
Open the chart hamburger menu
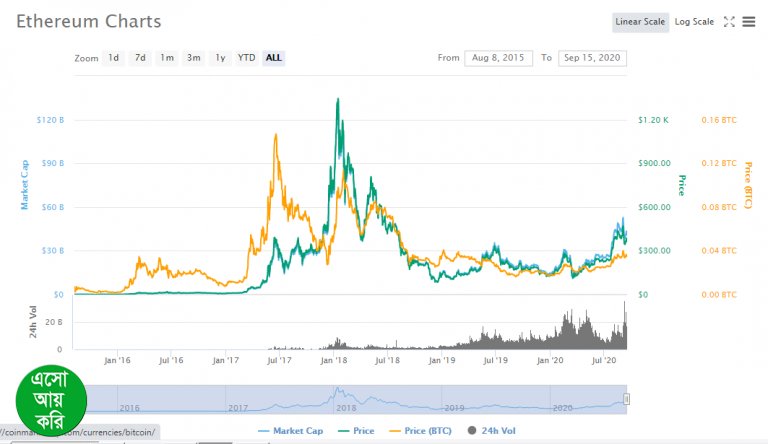point(748,21)
